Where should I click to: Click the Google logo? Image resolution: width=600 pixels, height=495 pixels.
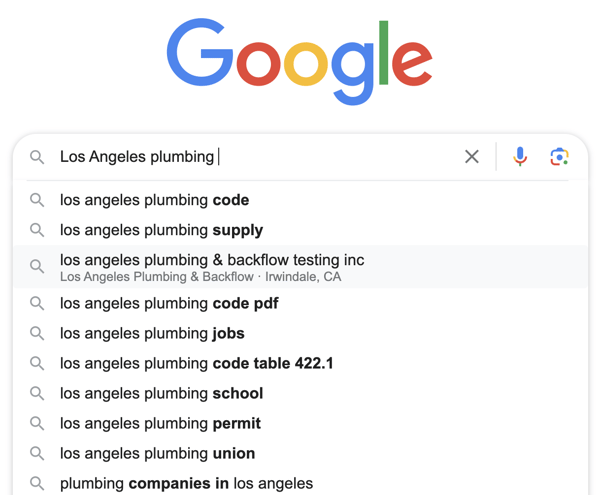[299, 61]
